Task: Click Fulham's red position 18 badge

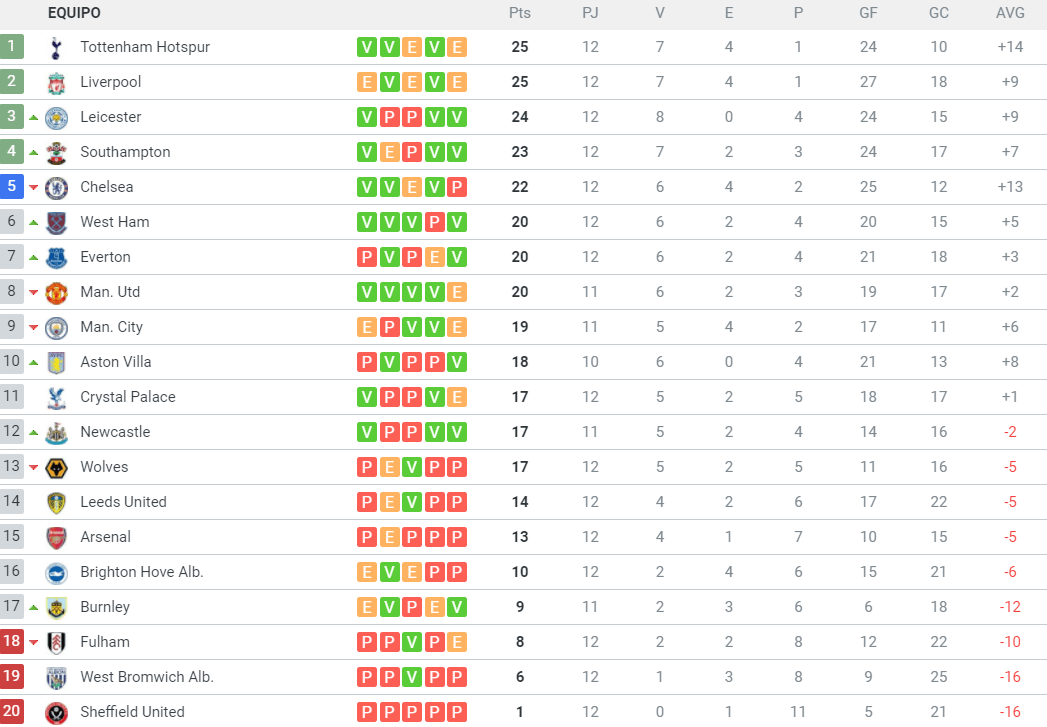Action: coord(12,642)
